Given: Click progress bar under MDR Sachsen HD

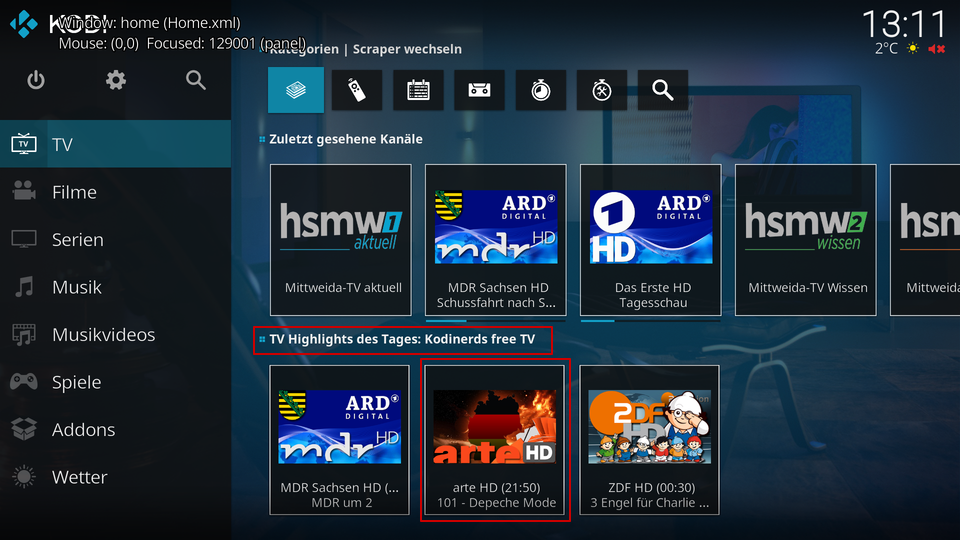Looking at the screenshot, I should [496, 320].
